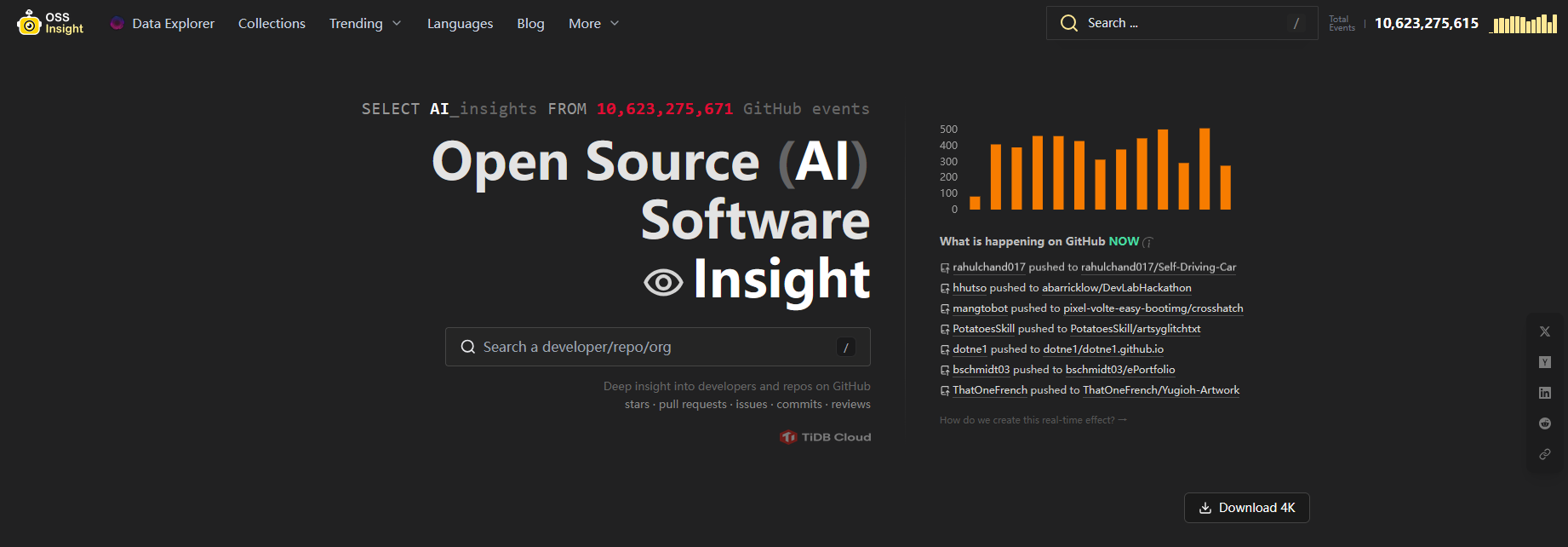The image size is (1568, 547).
Task: Open the Languages page
Action: [x=460, y=23]
